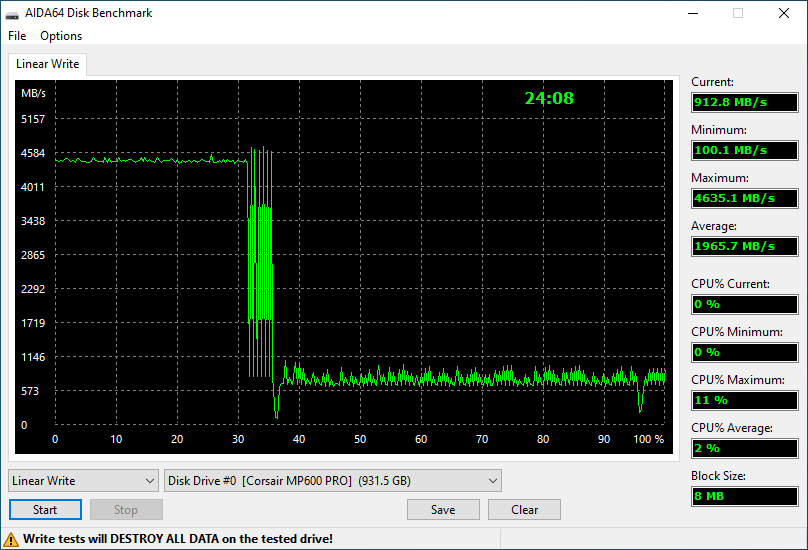This screenshot has width=808, height=550.
Task: Click the 24:08 elapsed time on graph
Action: 549,98
